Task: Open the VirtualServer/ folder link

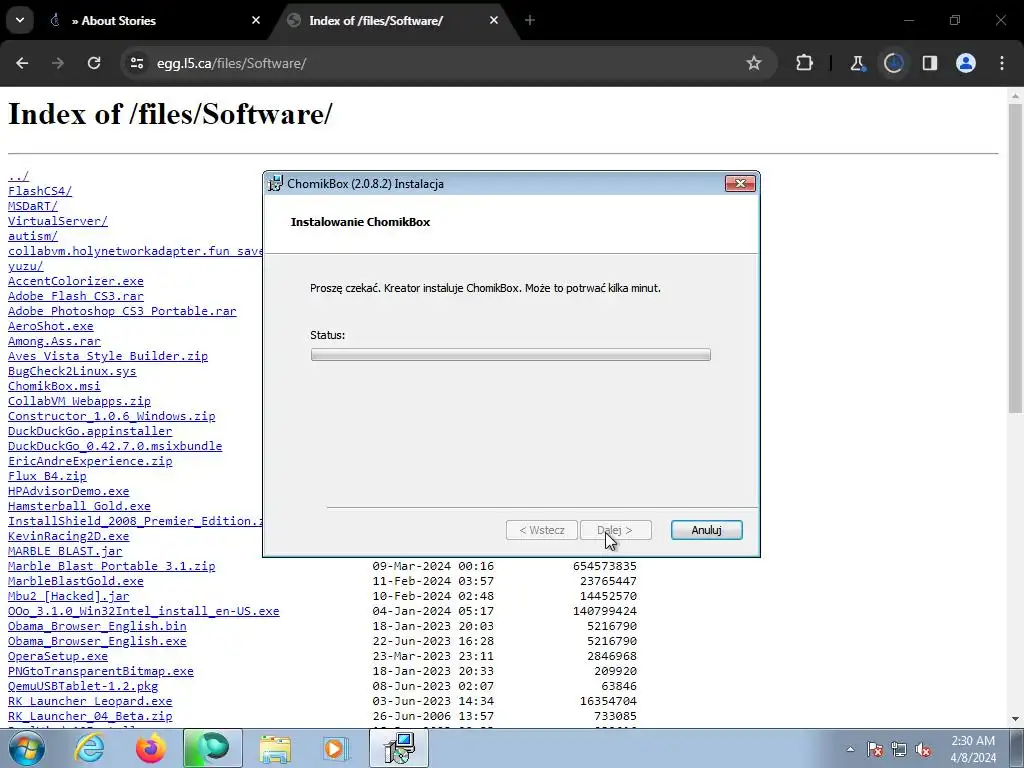Action: pyautogui.click(x=57, y=221)
